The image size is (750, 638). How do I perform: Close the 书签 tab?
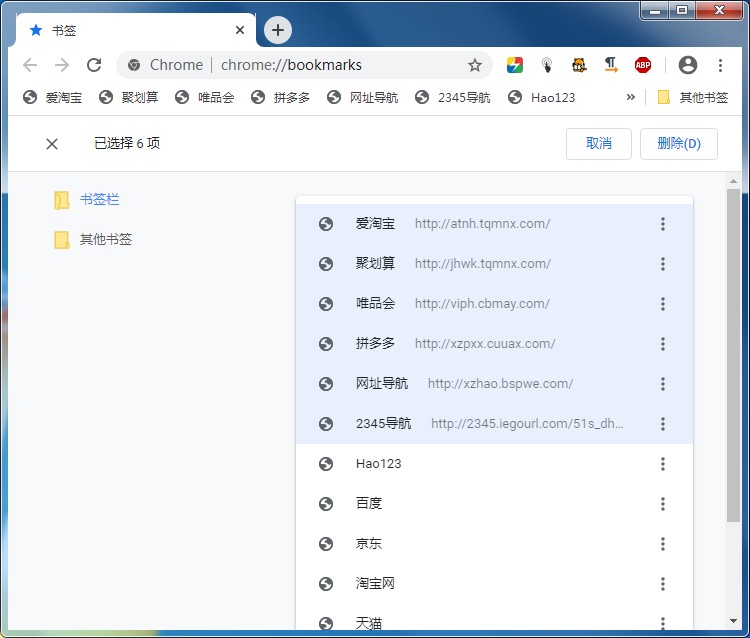(240, 30)
